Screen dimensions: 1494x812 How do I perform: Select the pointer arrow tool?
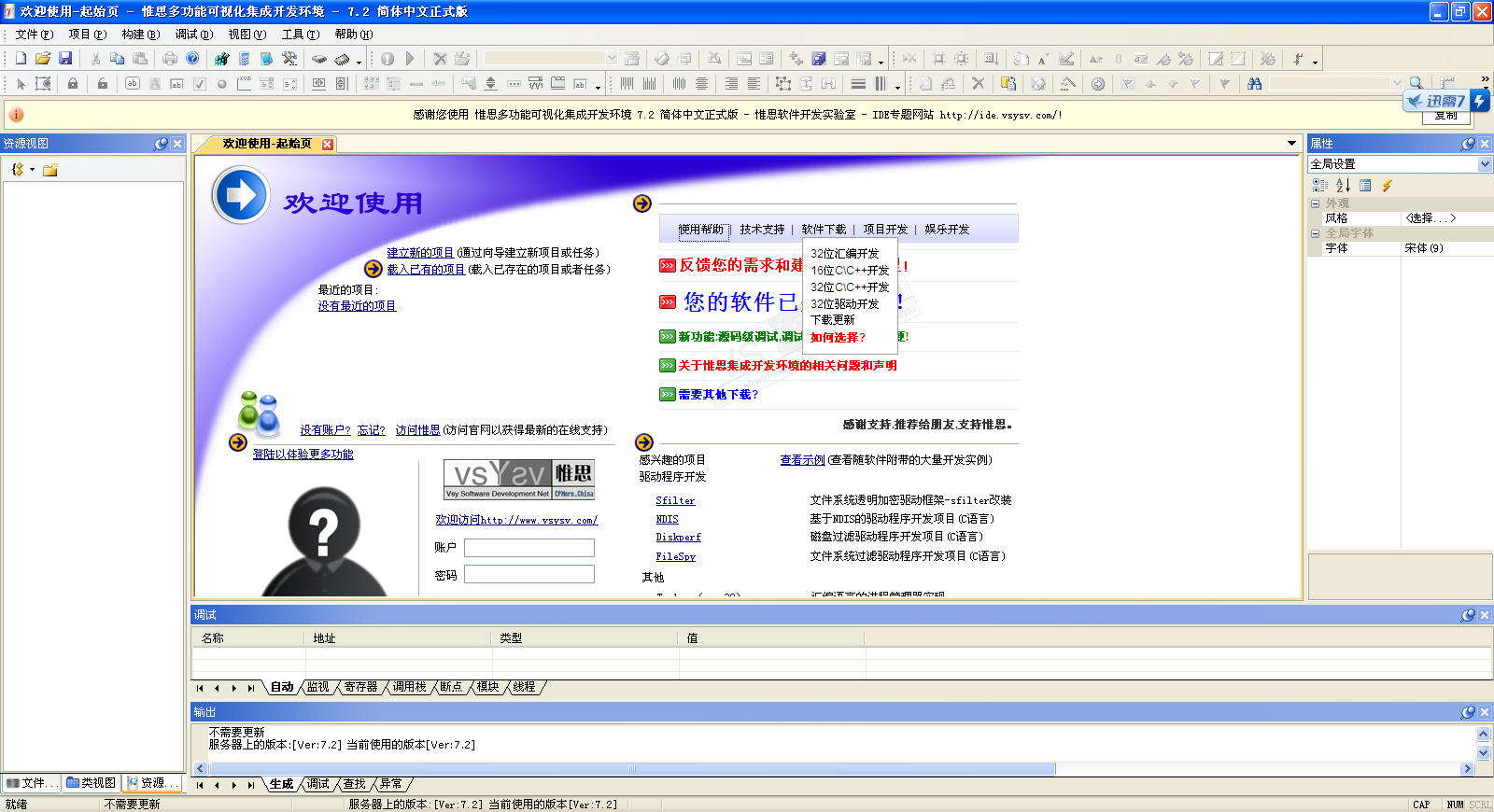[21, 83]
